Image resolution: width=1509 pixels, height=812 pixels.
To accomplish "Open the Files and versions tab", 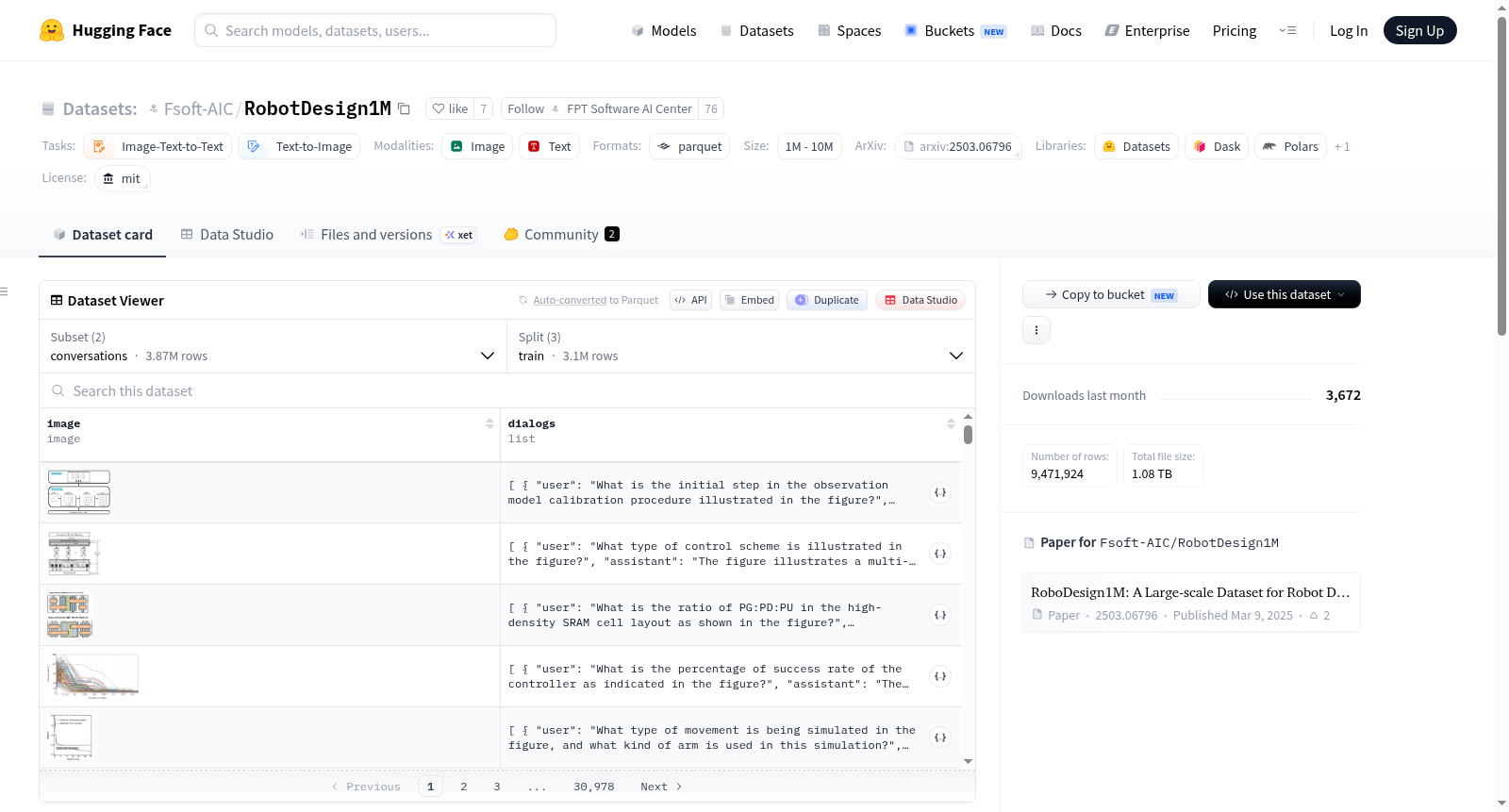I will pos(389,235).
